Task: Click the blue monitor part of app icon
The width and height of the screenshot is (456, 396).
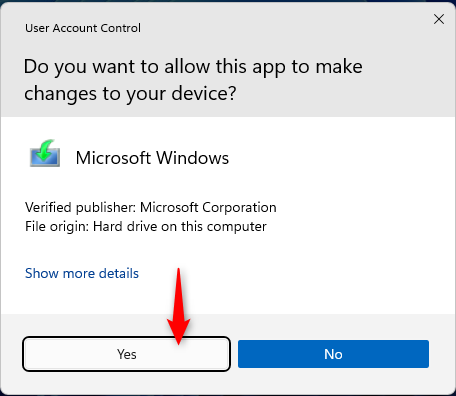Action: [45, 158]
